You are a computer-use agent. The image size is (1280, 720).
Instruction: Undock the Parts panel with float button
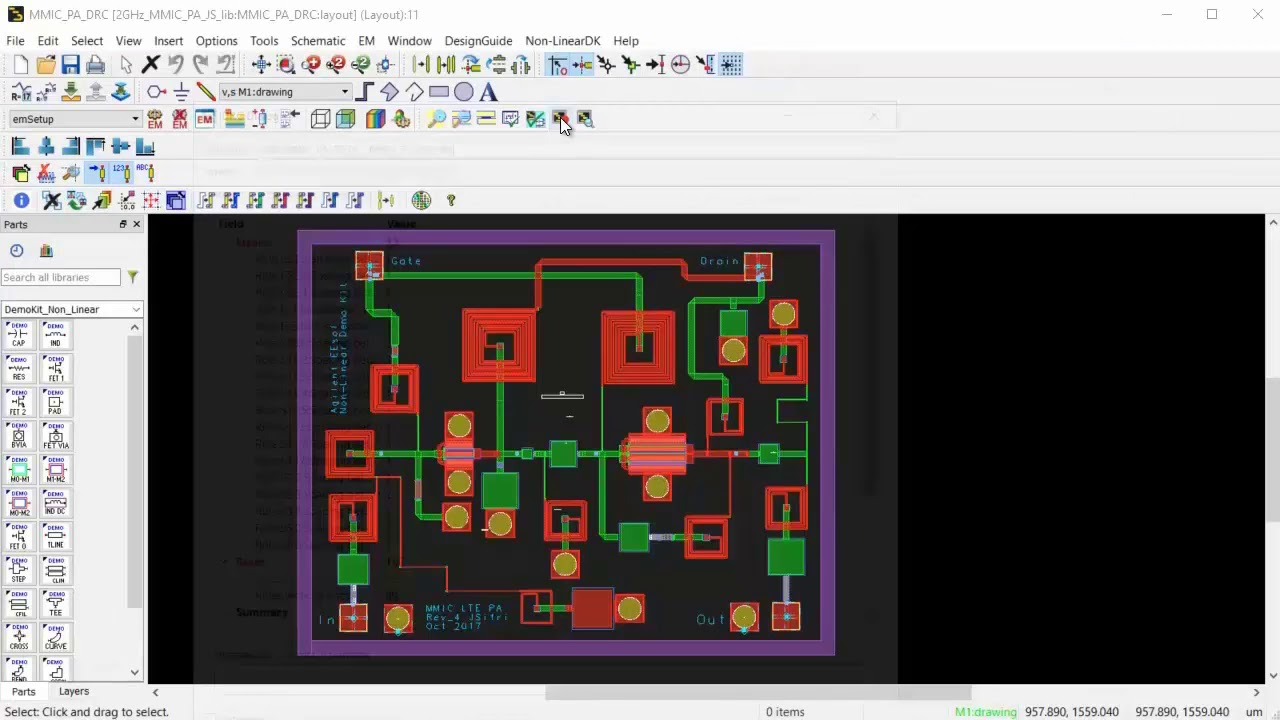click(123, 224)
